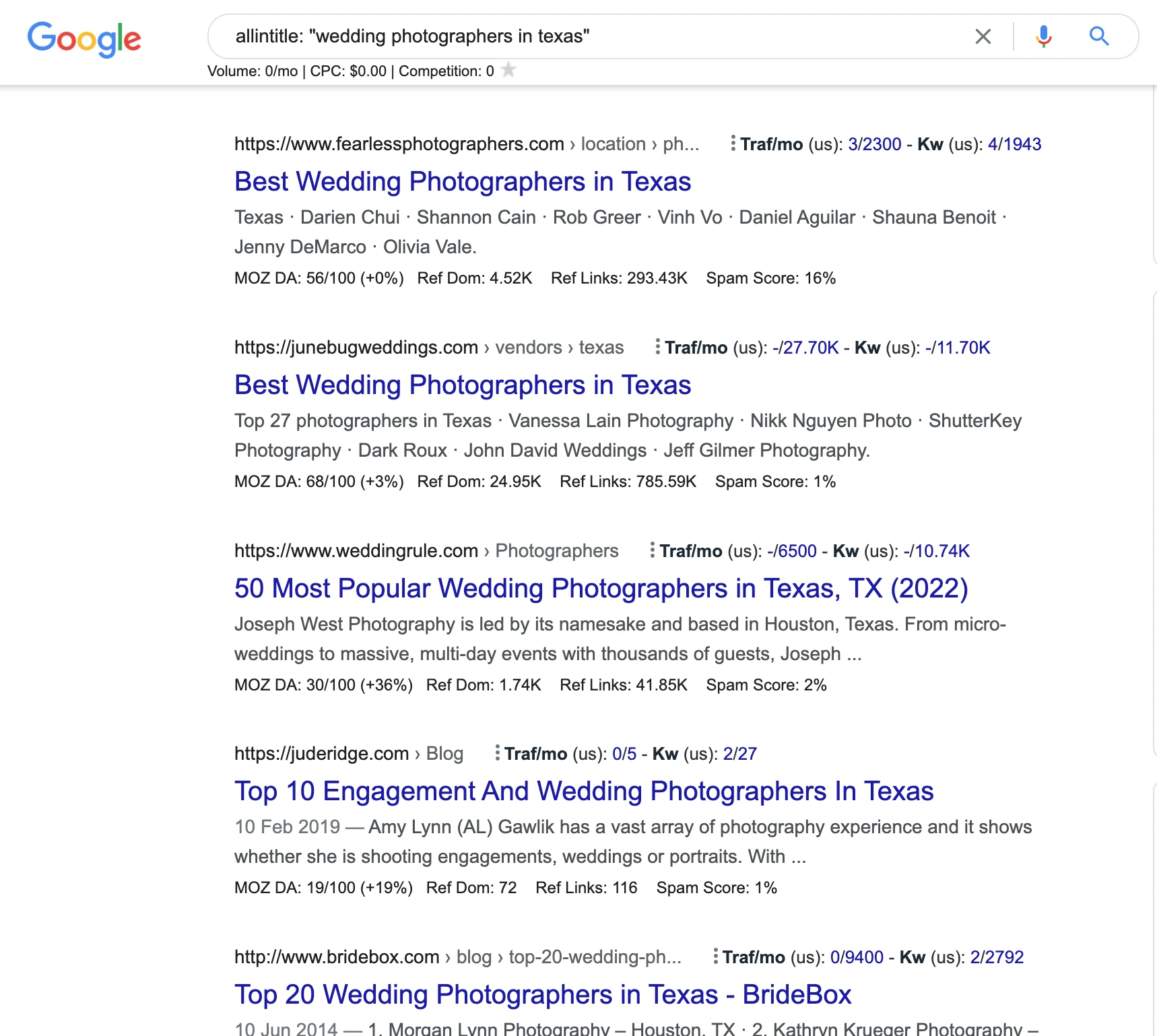Click weddingrule.com Photographers URL
Viewport: 1157px width, 1036px height.
pyautogui.click(x=426, y=551)
